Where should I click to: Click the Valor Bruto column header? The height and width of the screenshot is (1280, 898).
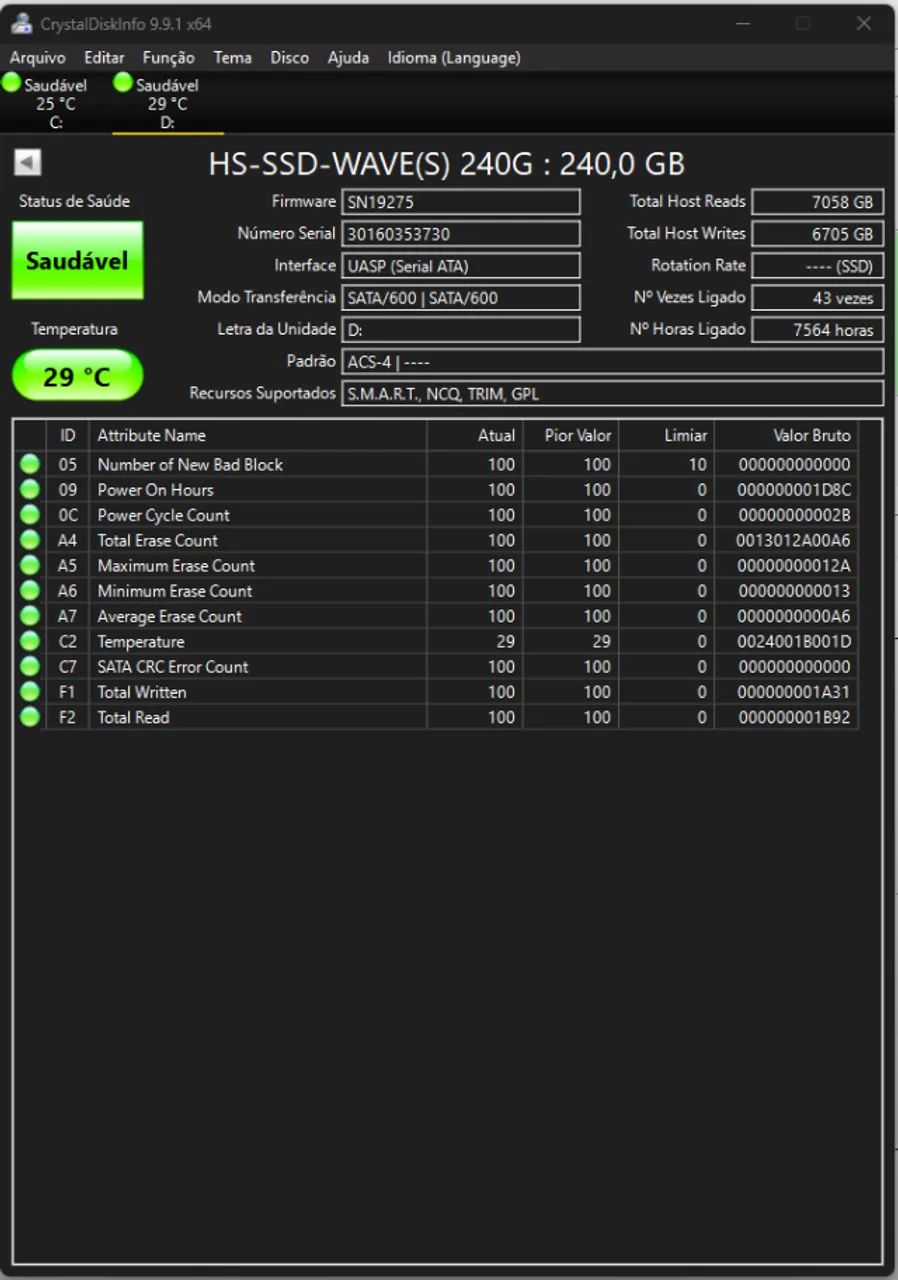coord(786,435)
